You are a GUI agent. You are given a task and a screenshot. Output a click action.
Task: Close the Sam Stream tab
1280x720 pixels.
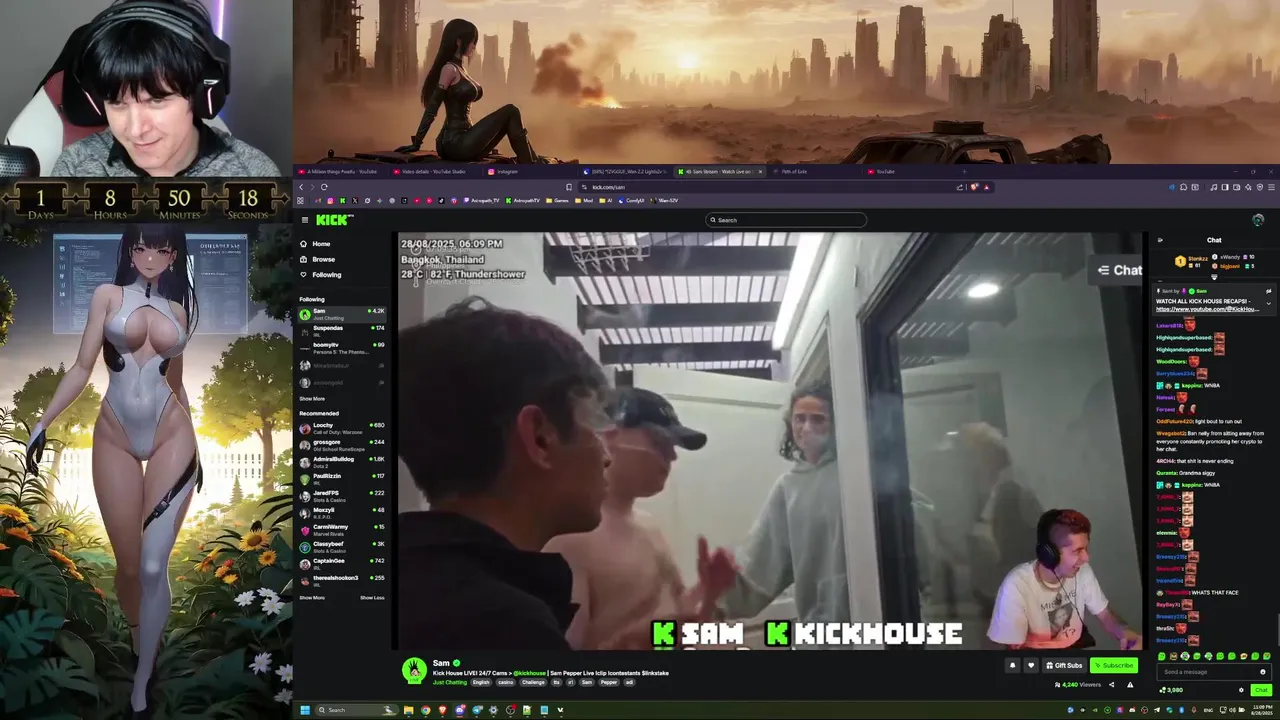(x=760, y=171)
